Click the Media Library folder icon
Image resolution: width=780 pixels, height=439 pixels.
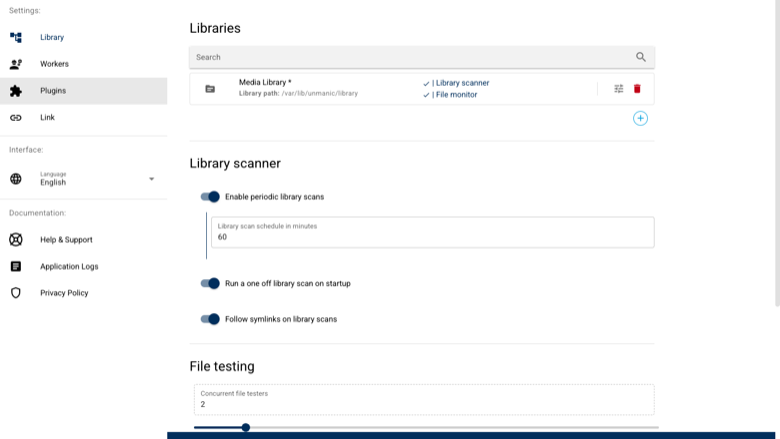point(210,89)
